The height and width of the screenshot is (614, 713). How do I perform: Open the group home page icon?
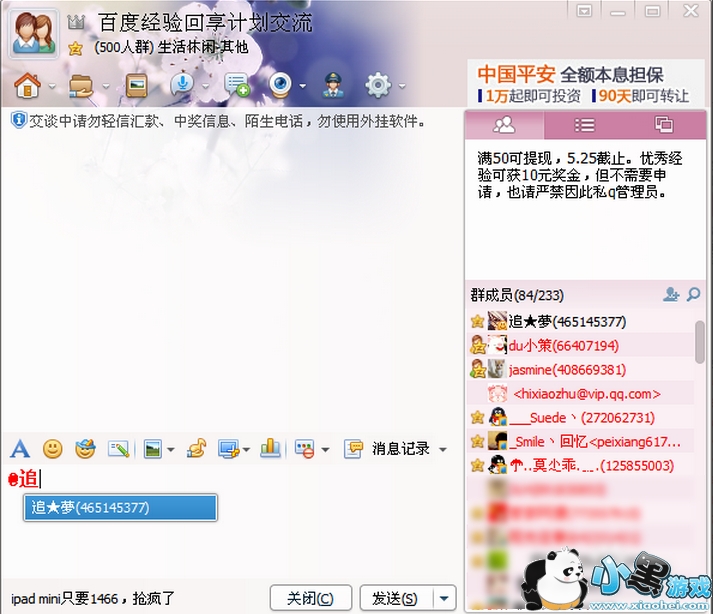(27, 85)
